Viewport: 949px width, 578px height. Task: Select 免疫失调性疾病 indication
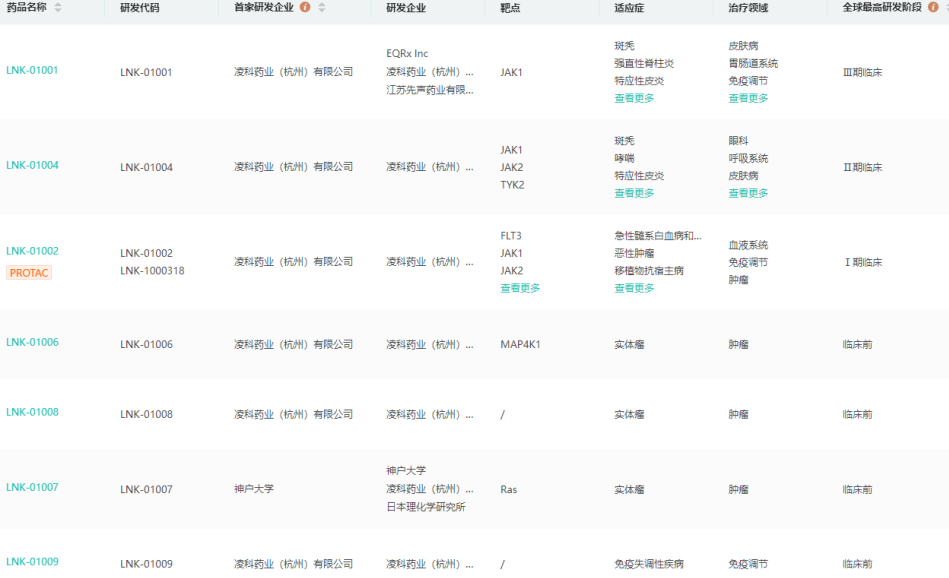coord(649,564)
